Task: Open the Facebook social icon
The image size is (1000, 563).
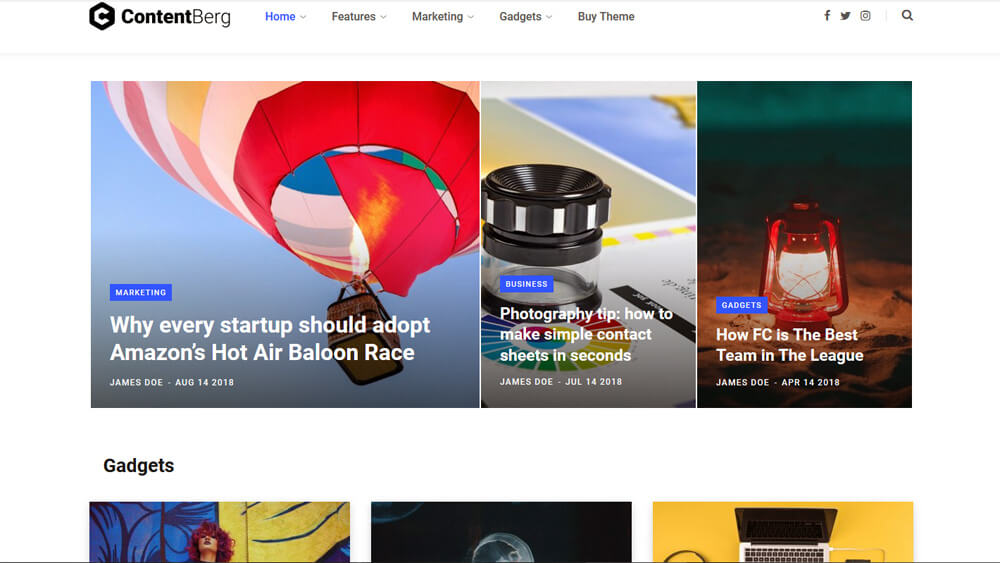Action: [827, 16]
